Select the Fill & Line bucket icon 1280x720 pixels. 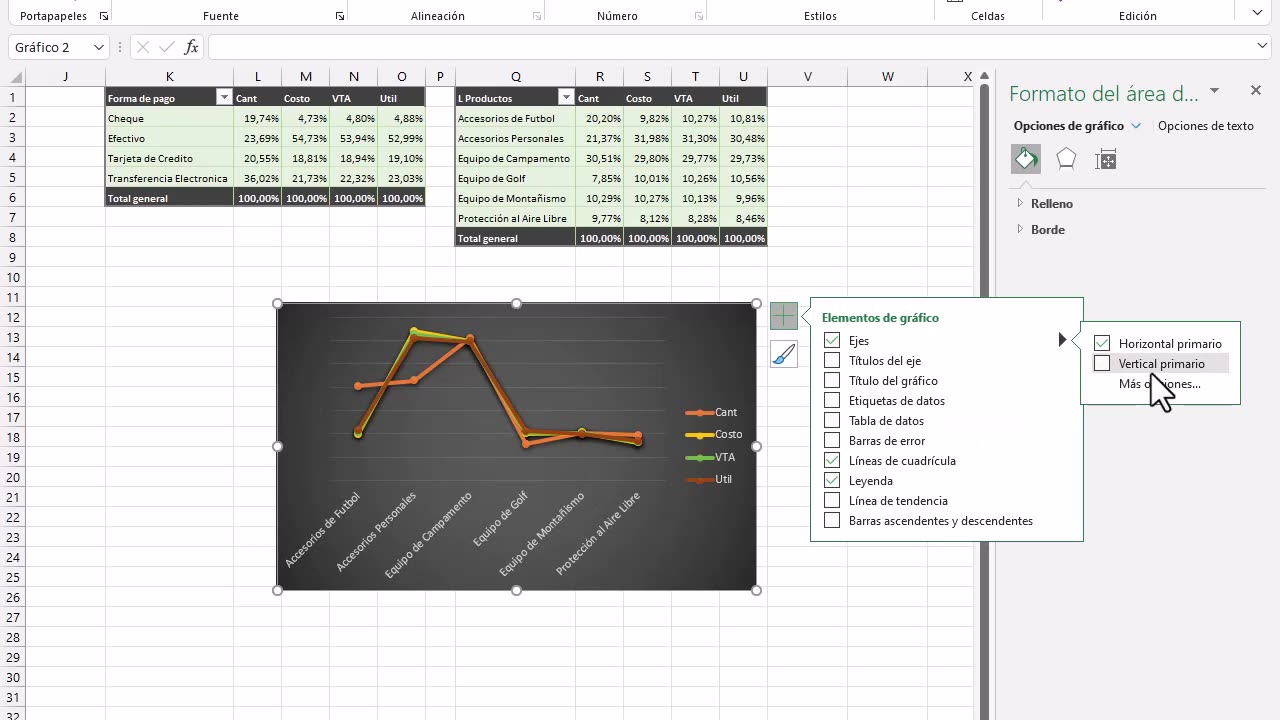click(1026, 159)
